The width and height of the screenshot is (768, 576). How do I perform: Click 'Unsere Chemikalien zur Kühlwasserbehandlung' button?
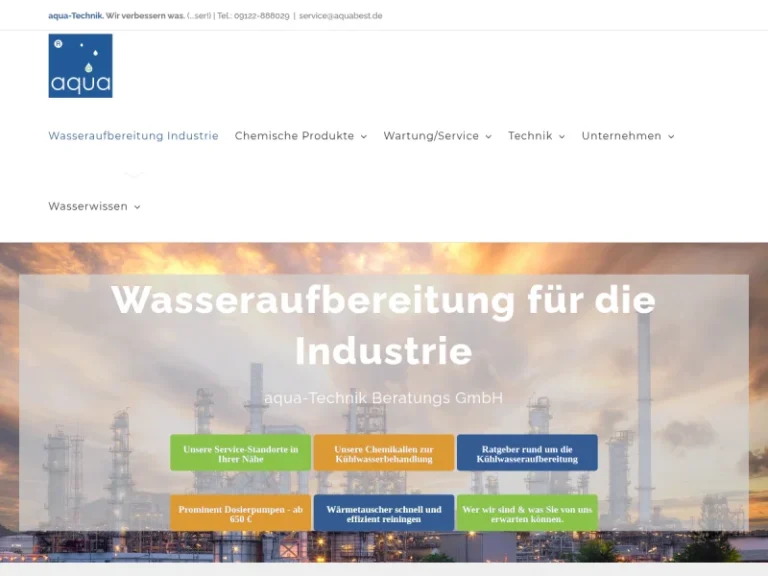pyautogui.click(x=384, y=453)
